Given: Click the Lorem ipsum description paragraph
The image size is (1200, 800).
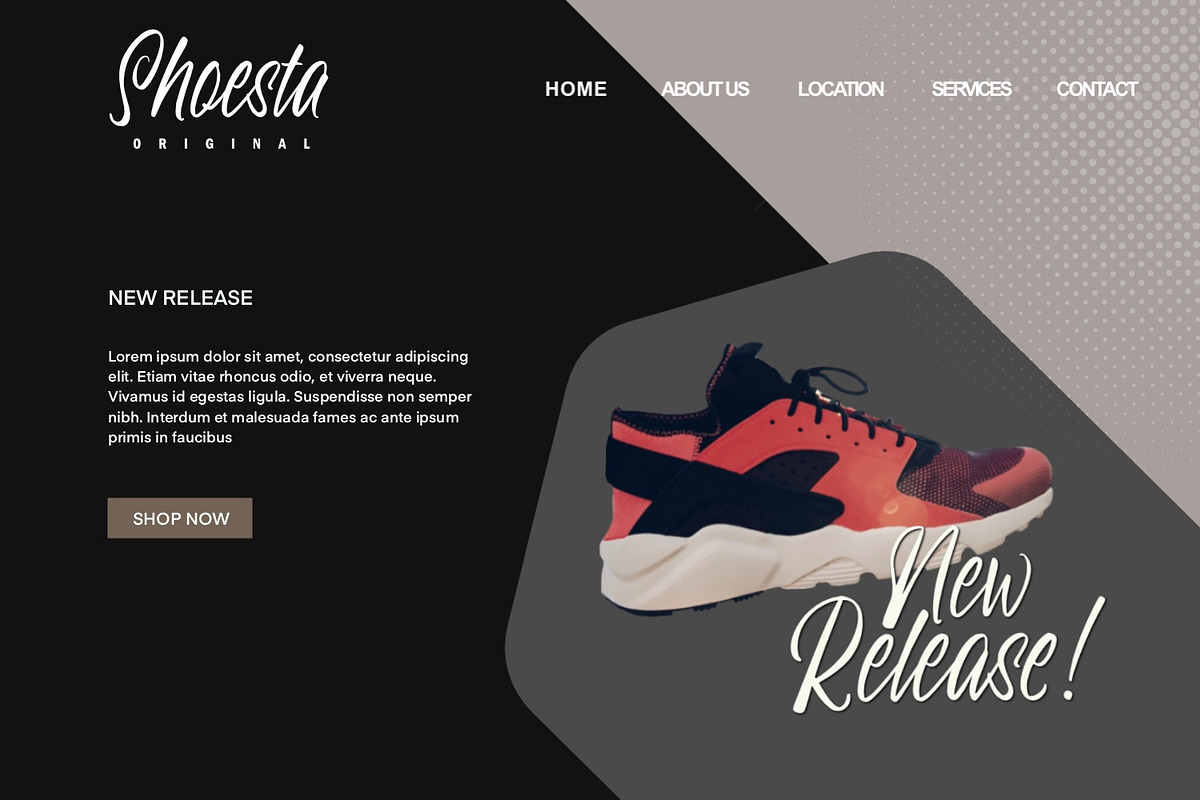Looking at the screenshot, I should point(289,397).
